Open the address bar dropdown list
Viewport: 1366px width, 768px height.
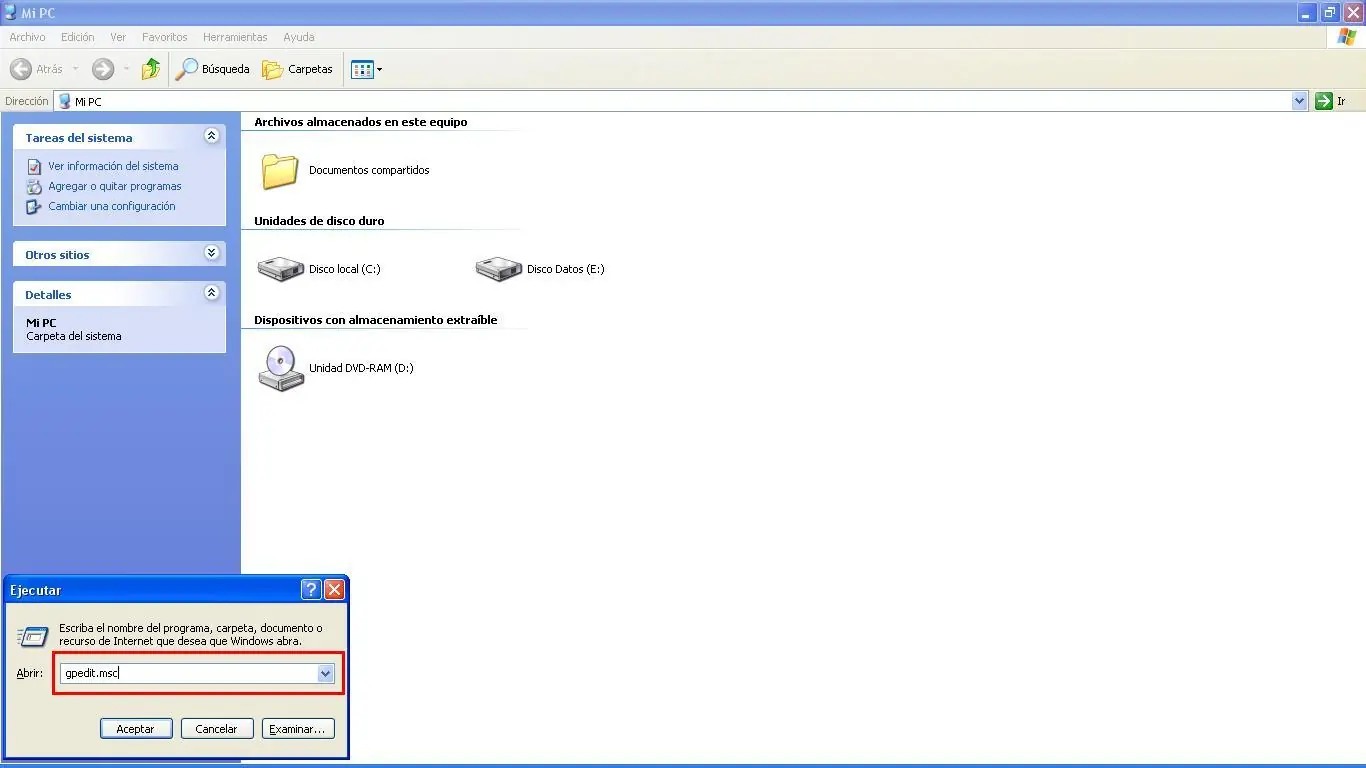(1299, 101)
